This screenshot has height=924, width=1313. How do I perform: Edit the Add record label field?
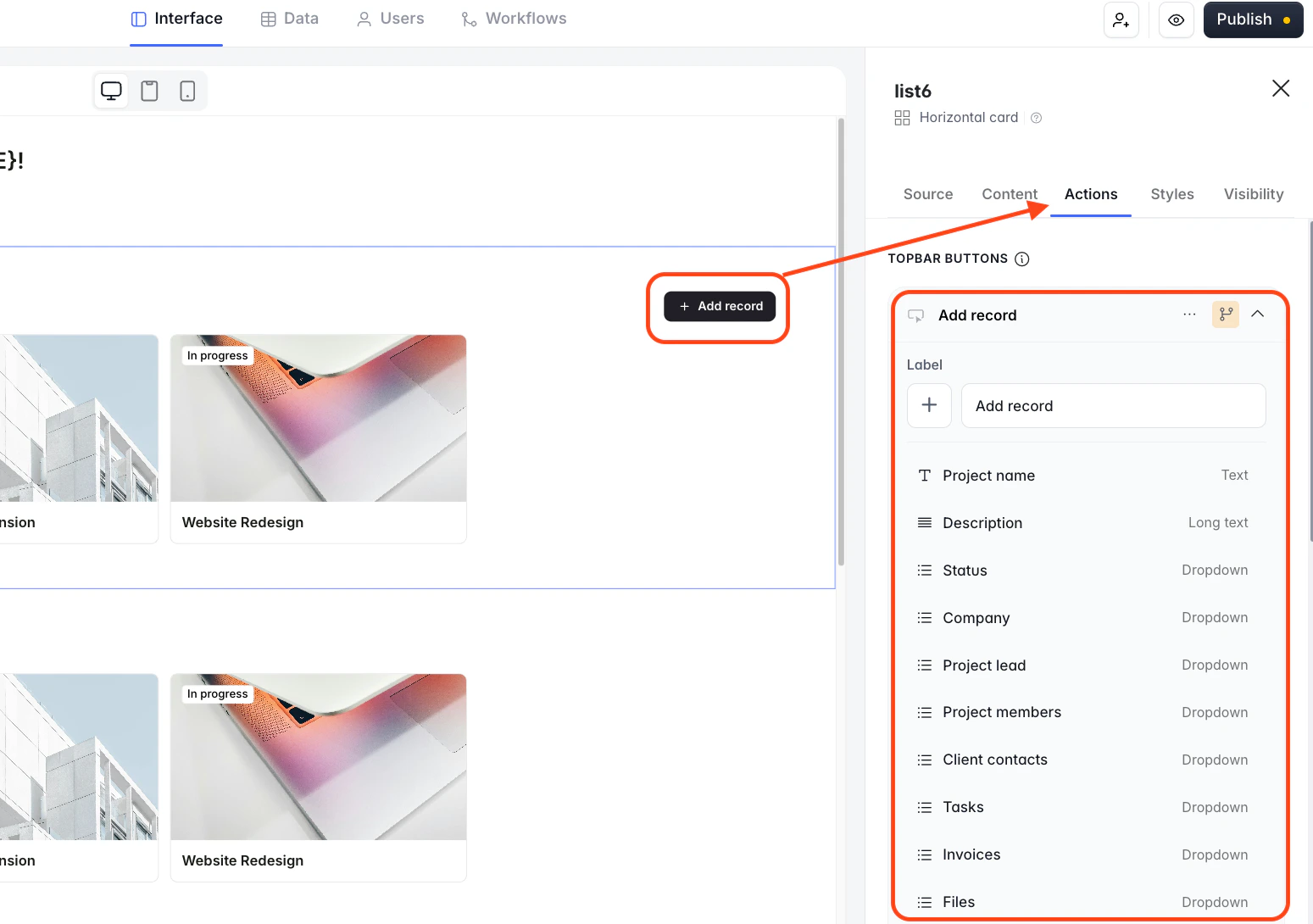(1114, 405)
